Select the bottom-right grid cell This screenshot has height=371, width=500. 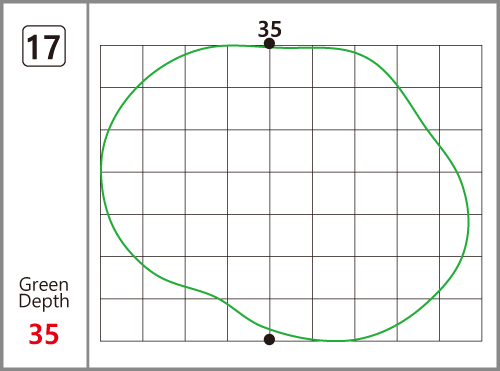(x=461, y=320)
